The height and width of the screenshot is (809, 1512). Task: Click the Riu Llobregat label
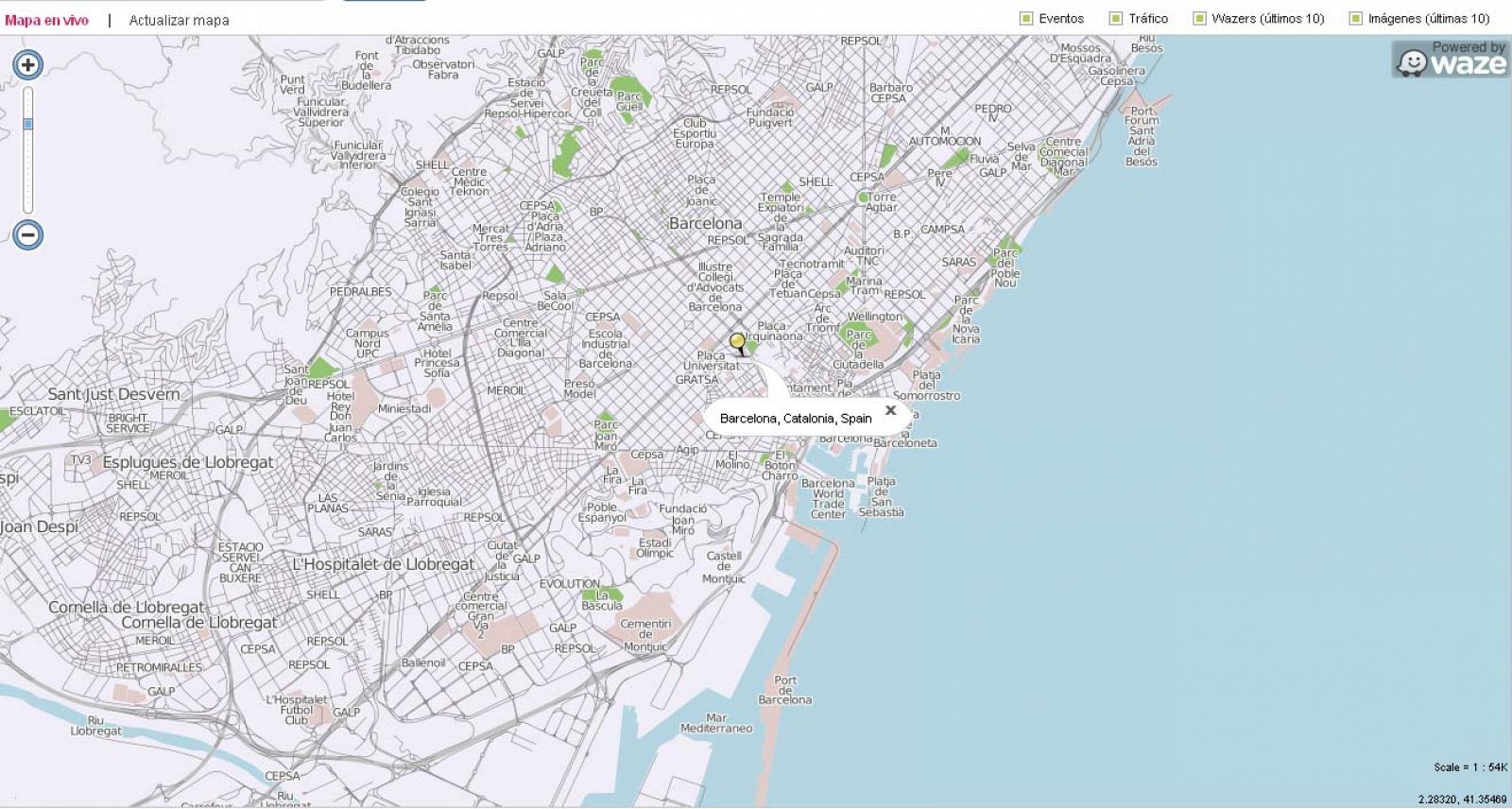click(95, 725)
